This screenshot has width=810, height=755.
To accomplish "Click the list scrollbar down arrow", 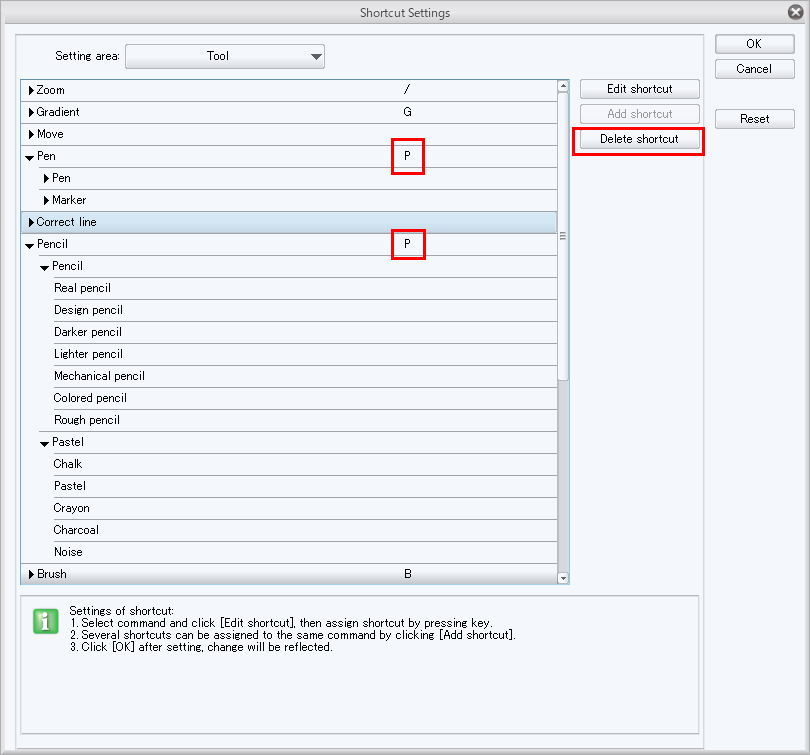I will 562,578.
